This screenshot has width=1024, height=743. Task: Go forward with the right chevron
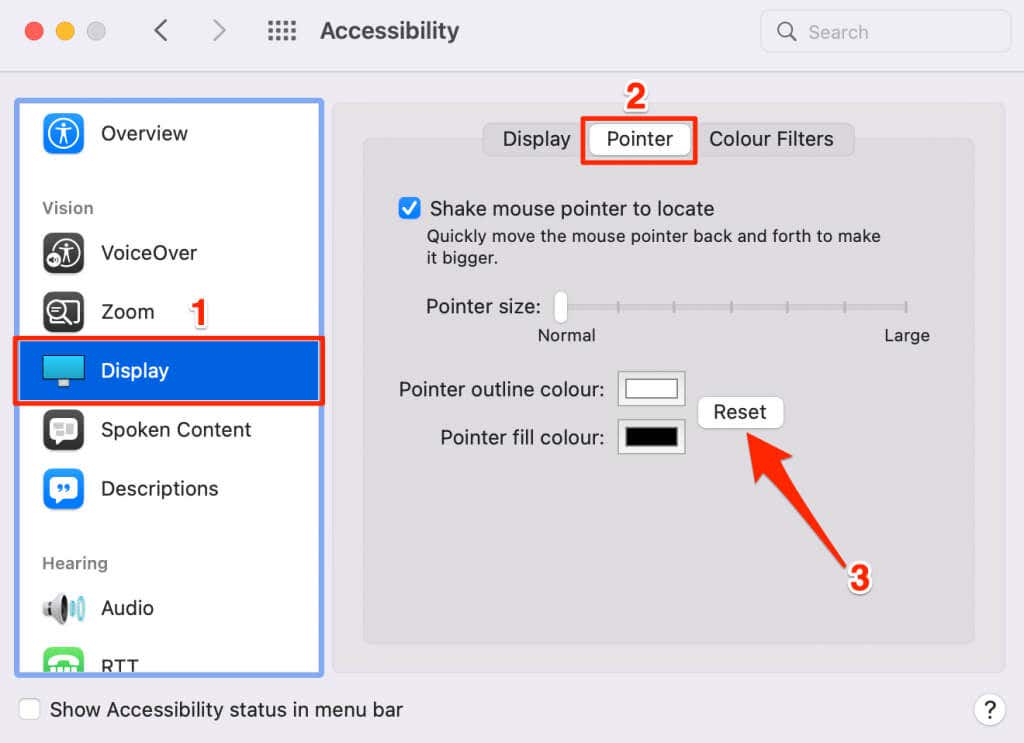coord(219,31)
